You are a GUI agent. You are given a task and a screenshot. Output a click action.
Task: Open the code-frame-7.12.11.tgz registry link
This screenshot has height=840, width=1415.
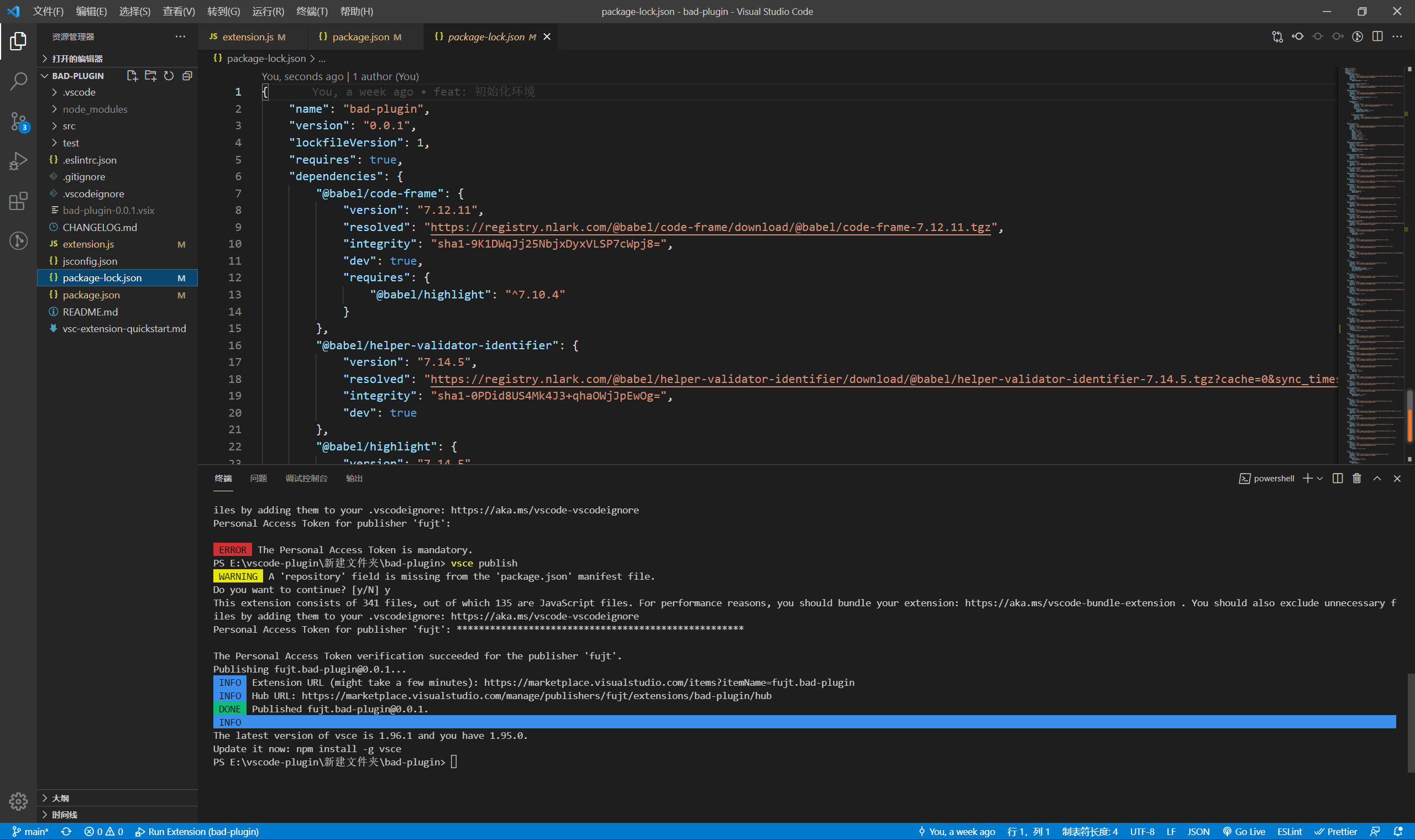tap(710, 227)
